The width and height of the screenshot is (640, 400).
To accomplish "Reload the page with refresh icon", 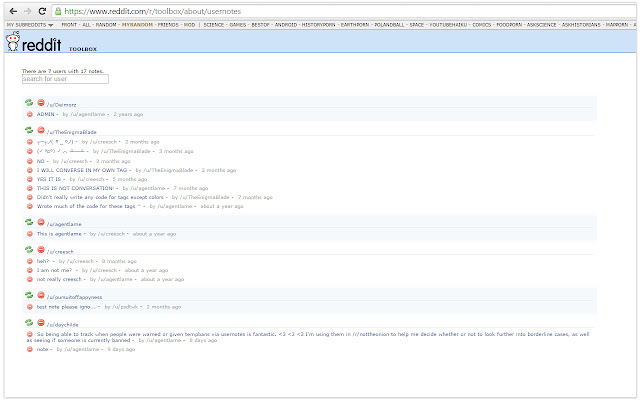I will tap(42, 11).
